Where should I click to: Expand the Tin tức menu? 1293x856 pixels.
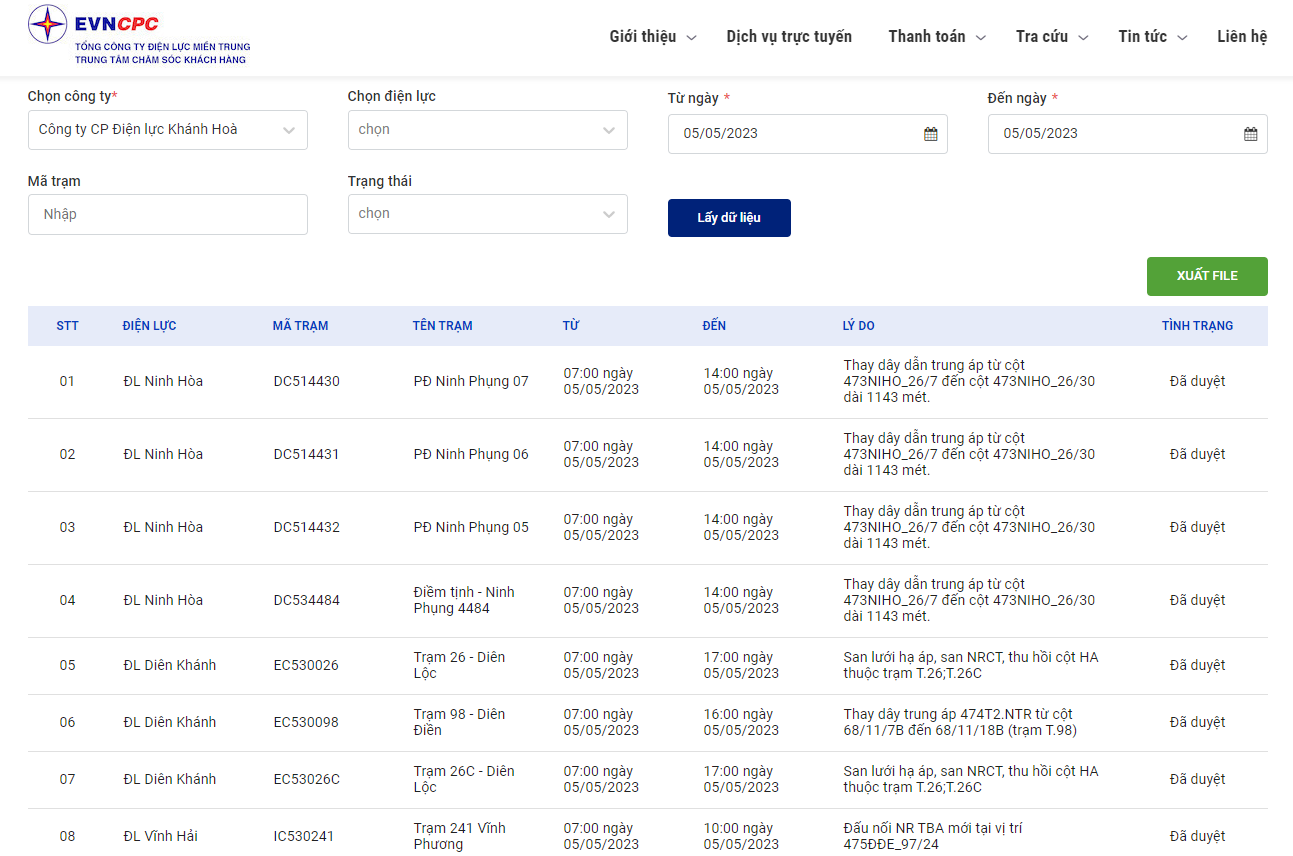[1152, 37]
